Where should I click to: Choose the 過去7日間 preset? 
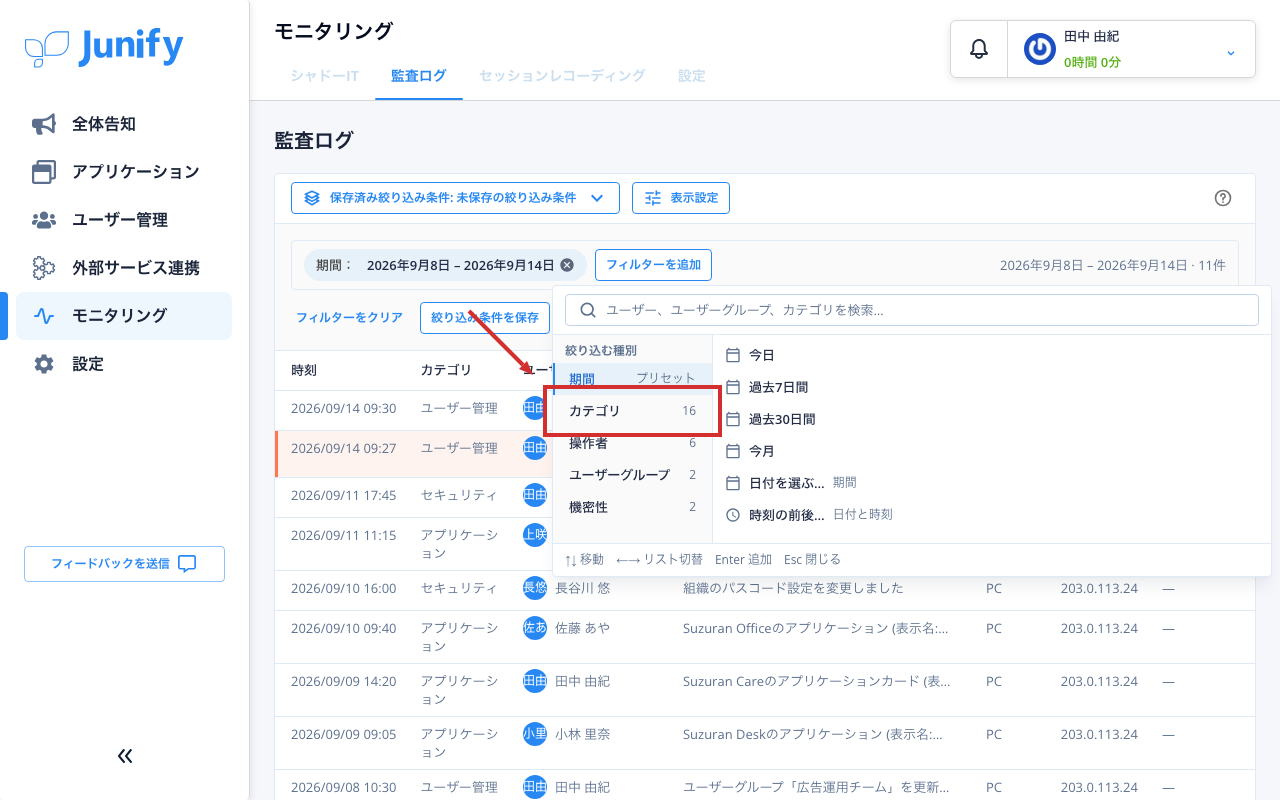tap(991, 387)
